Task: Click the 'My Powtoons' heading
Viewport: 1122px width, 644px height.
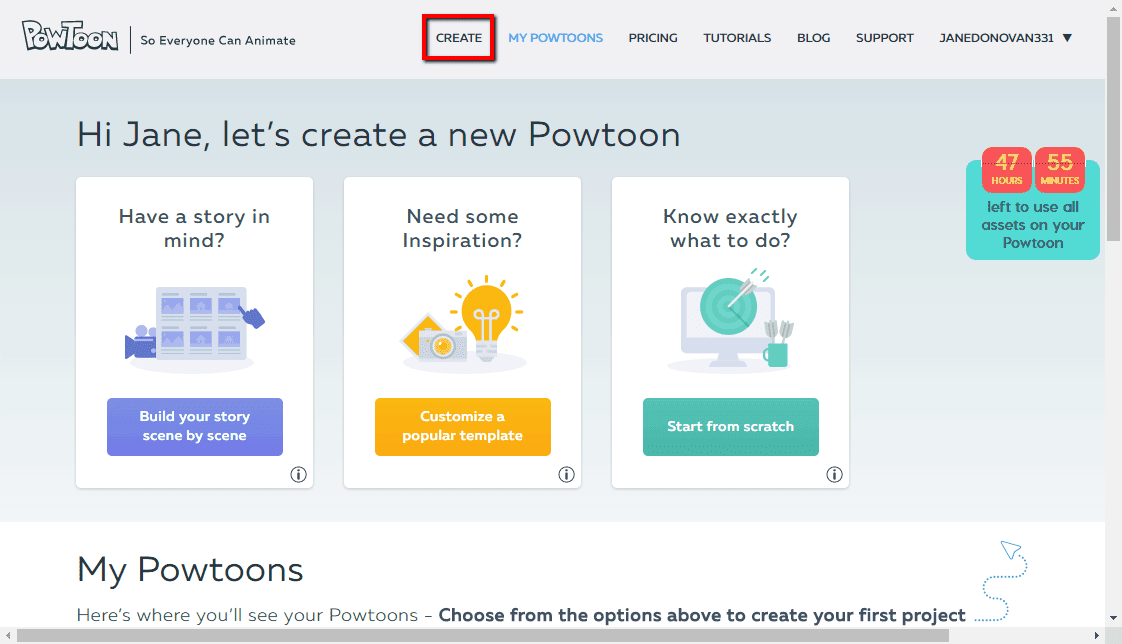Action: tap(190, 570)
